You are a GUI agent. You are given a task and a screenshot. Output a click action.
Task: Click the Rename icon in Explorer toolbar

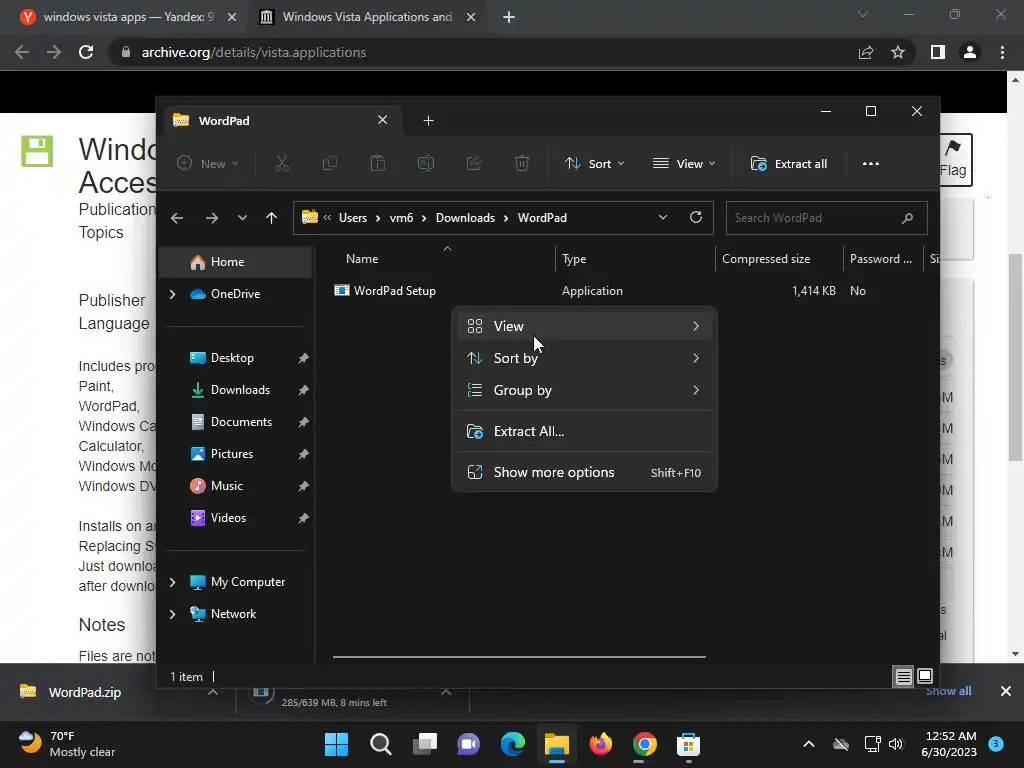coord(426,163)
